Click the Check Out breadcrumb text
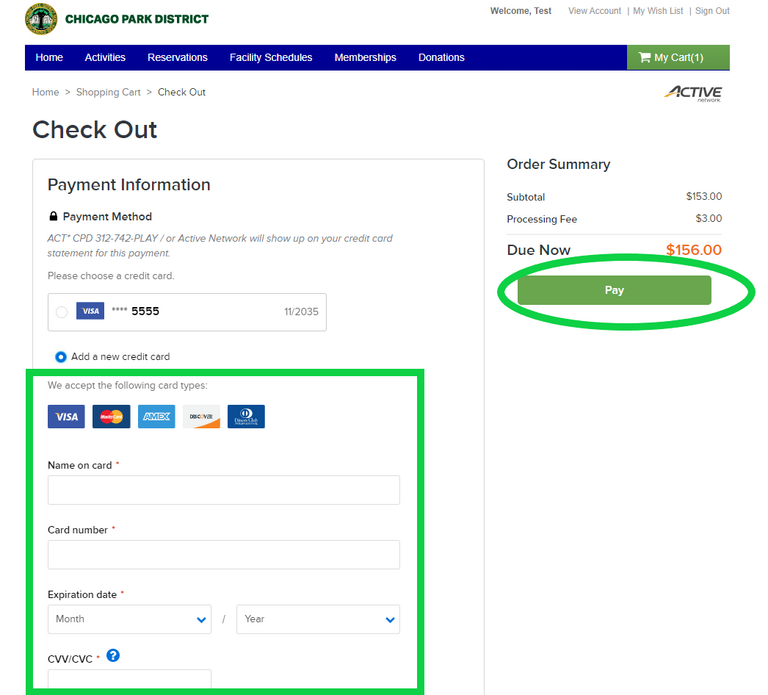Viewport: 768px width, 695px height. (182, 92)
